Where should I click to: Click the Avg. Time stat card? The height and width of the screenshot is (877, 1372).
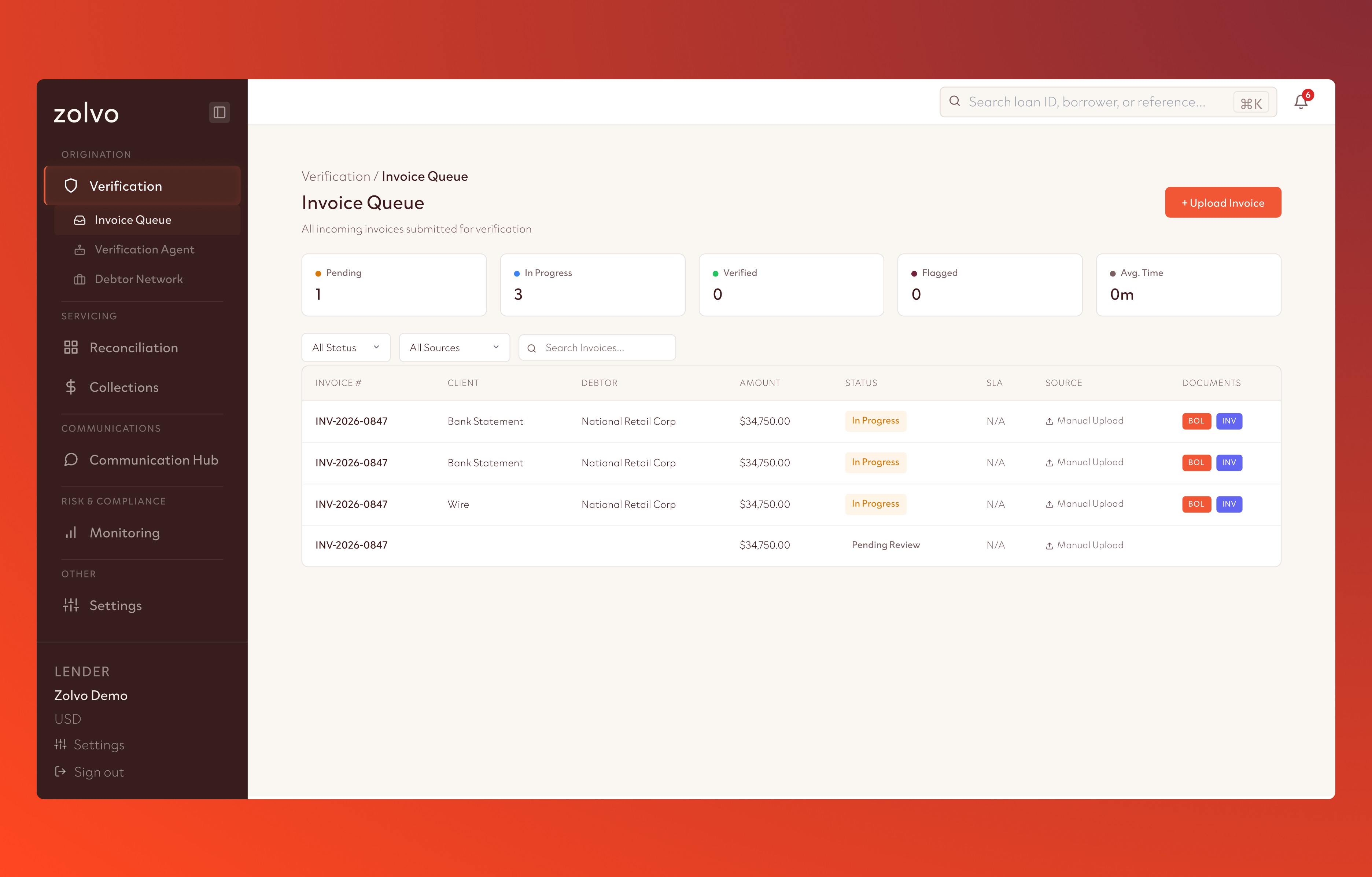(1188, 285)
